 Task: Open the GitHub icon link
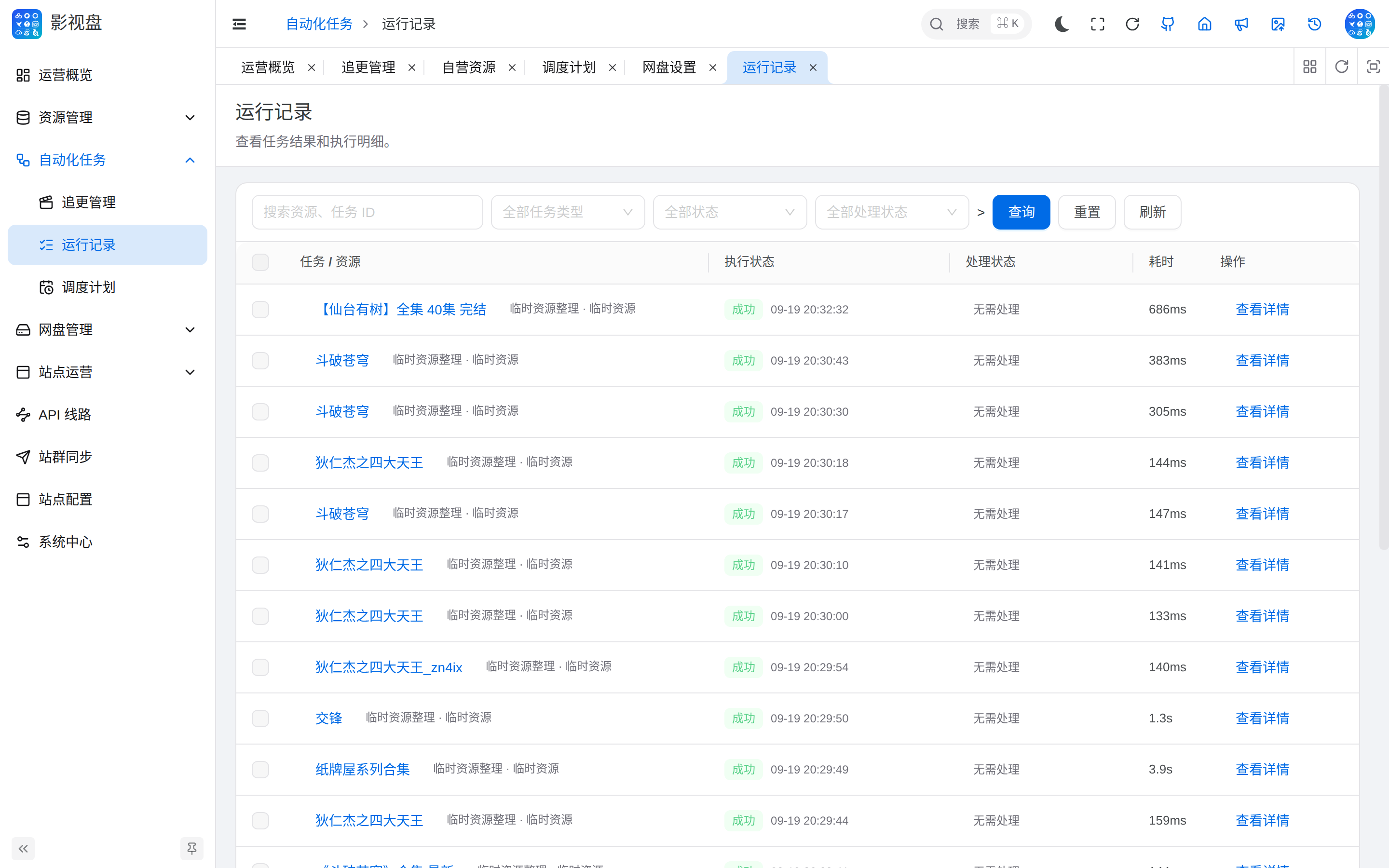[x=1168, y=24]
